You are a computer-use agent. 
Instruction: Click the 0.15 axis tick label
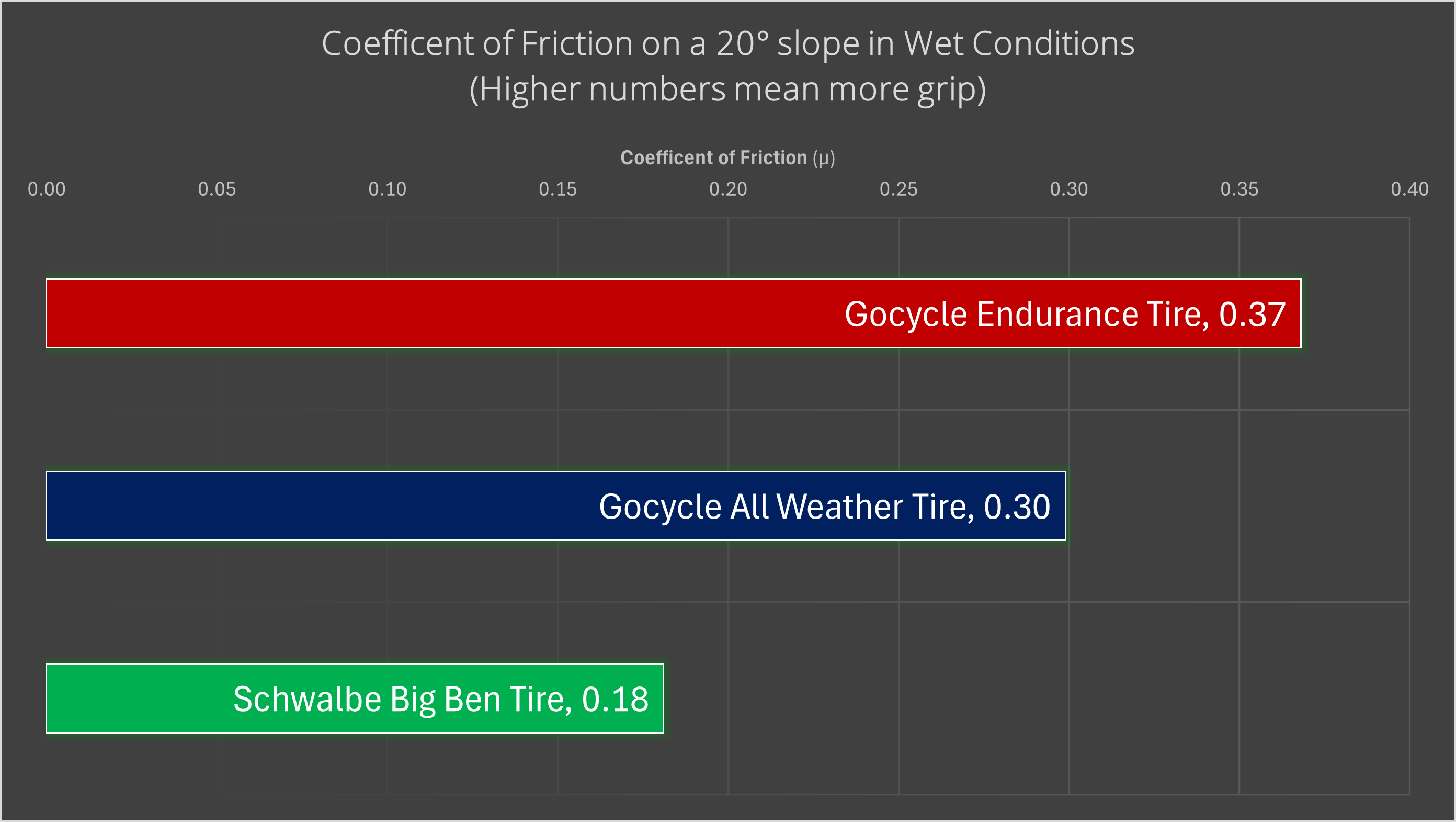[558, 189]
